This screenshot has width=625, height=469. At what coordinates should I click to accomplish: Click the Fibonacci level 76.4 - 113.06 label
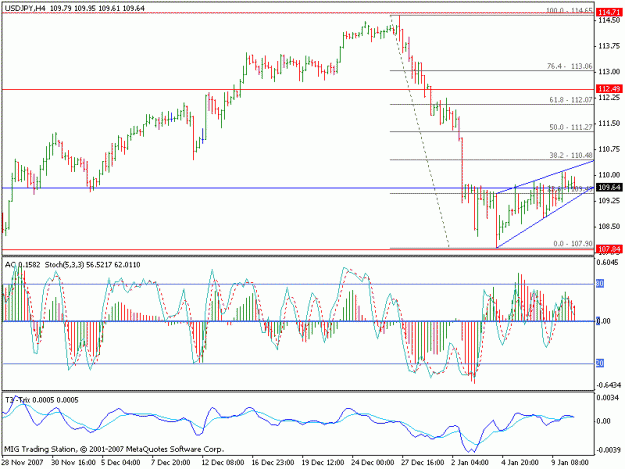[x=570, y=66]
